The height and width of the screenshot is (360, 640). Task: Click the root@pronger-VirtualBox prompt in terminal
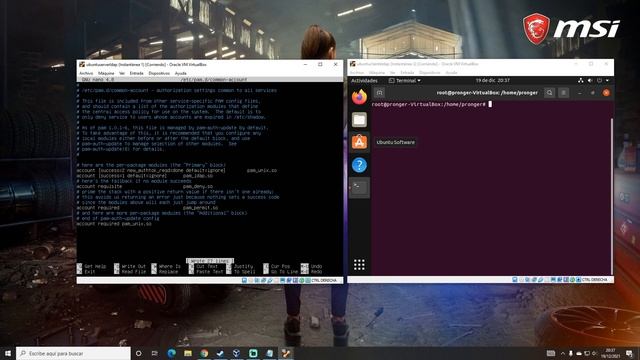(429, 104)
